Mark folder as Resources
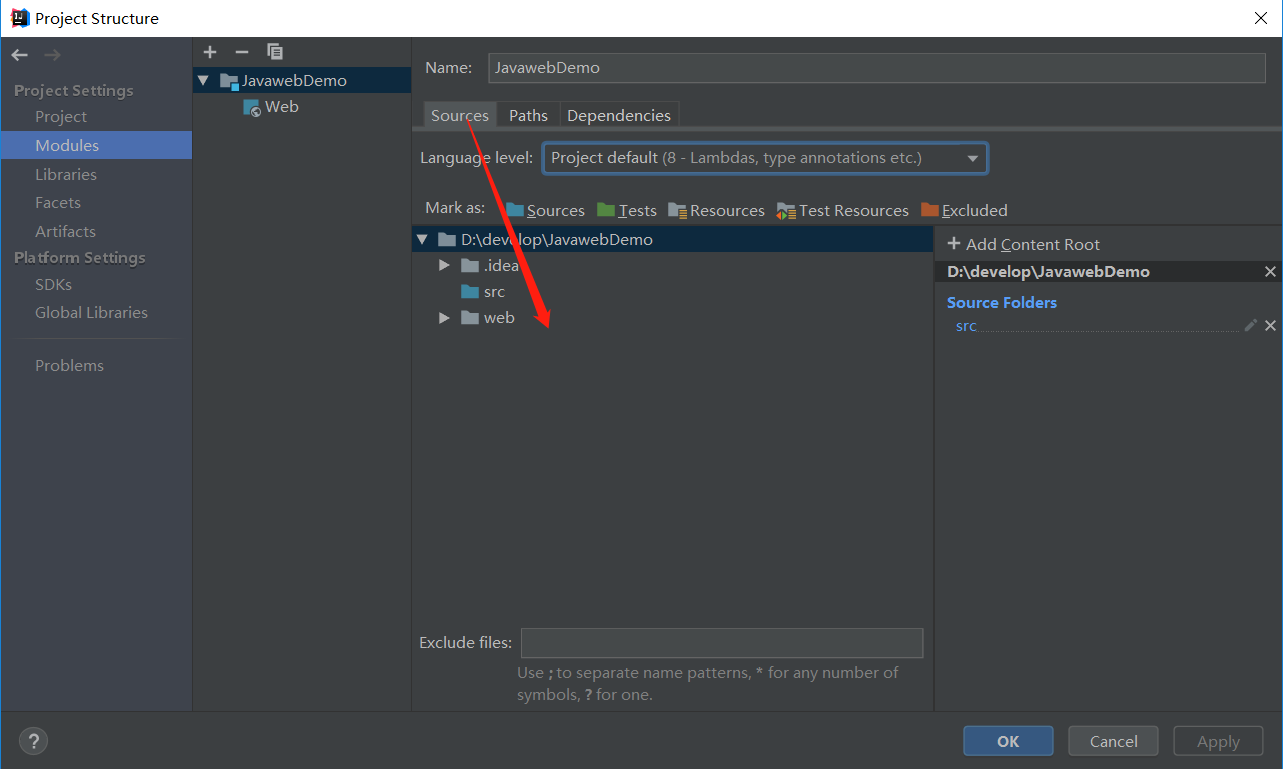The width and height of the screenshot is (1283, 769). coord(716,210)
